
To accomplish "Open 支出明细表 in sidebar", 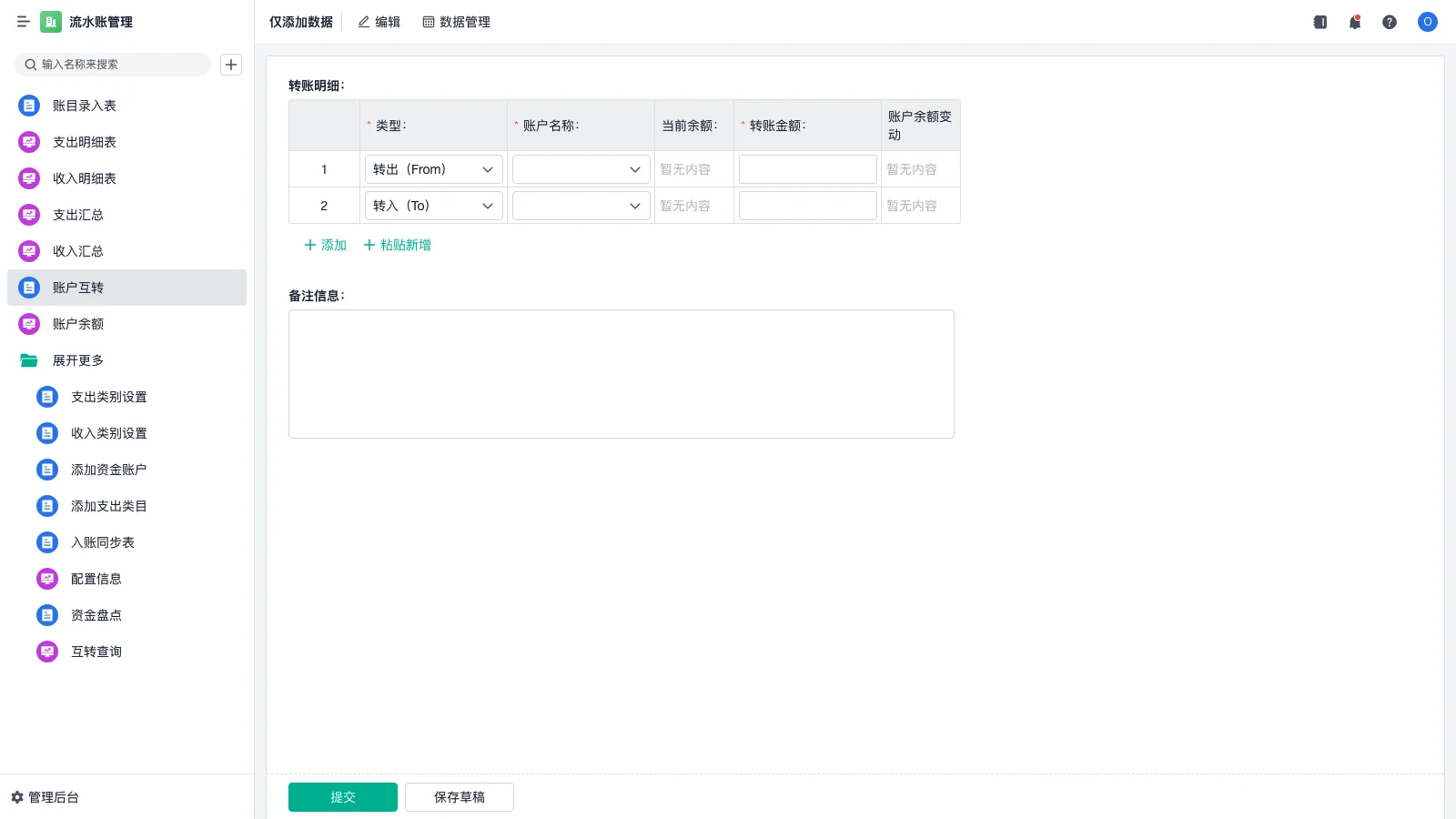I will tap(126, 142).
